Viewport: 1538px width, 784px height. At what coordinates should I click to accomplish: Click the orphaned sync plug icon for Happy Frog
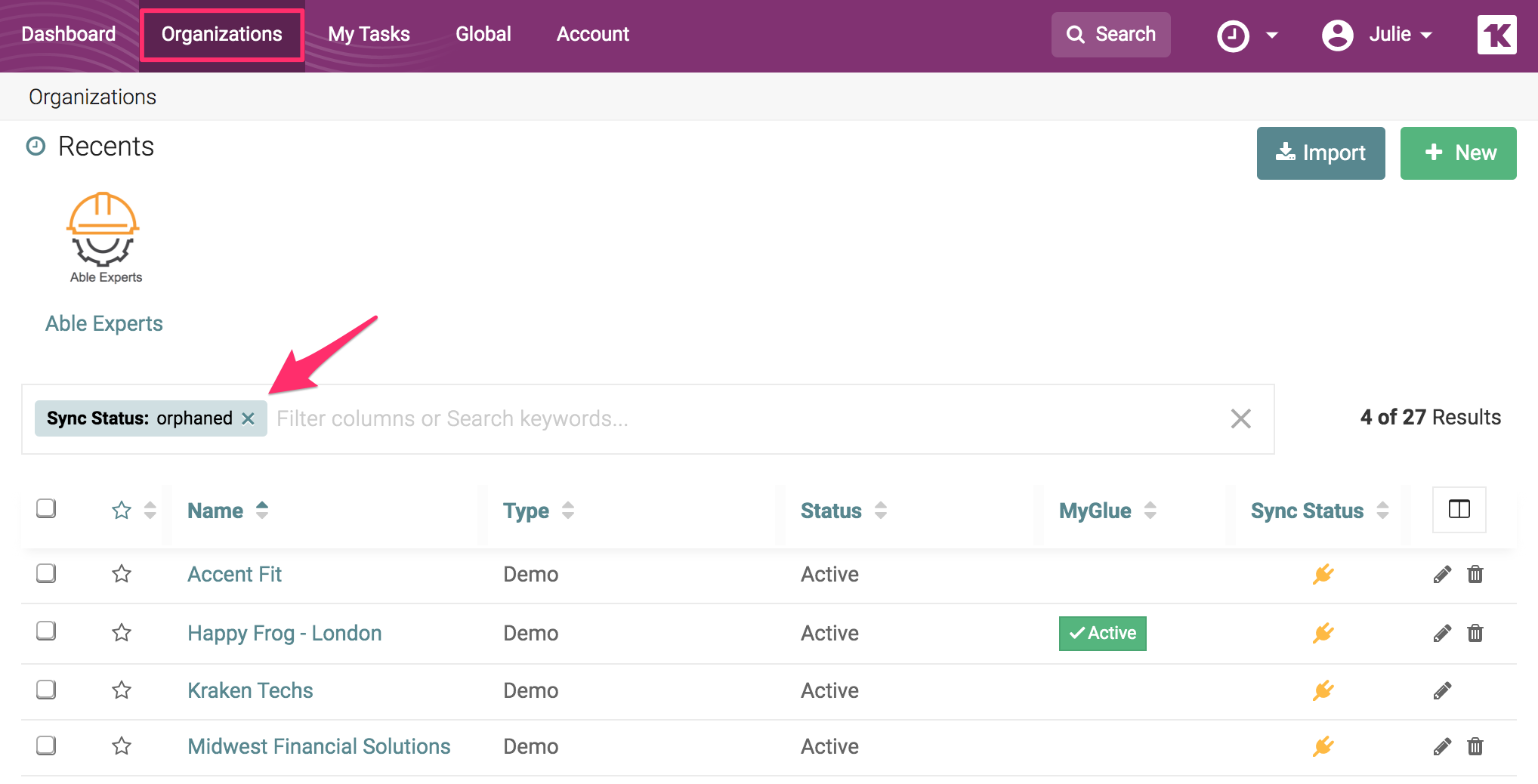(x=1323, y=633)
